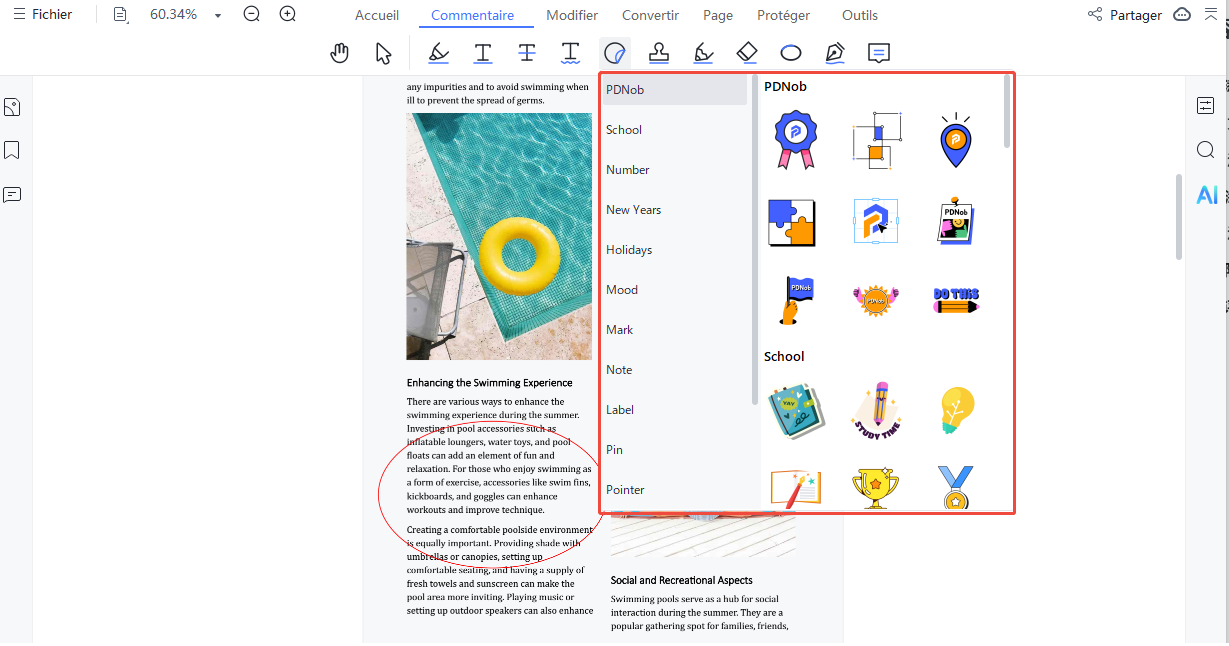This screenshot has width=1229, height=646.
Task: Activate the Strikethrough text tool
Action: [527, 53]
